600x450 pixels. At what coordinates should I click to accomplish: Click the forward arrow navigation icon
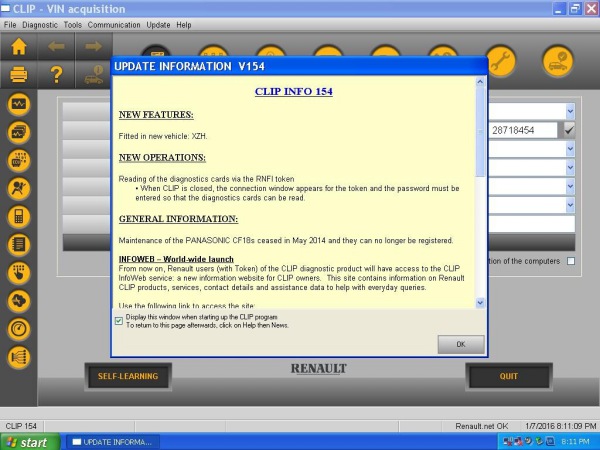tap(94, 47)
